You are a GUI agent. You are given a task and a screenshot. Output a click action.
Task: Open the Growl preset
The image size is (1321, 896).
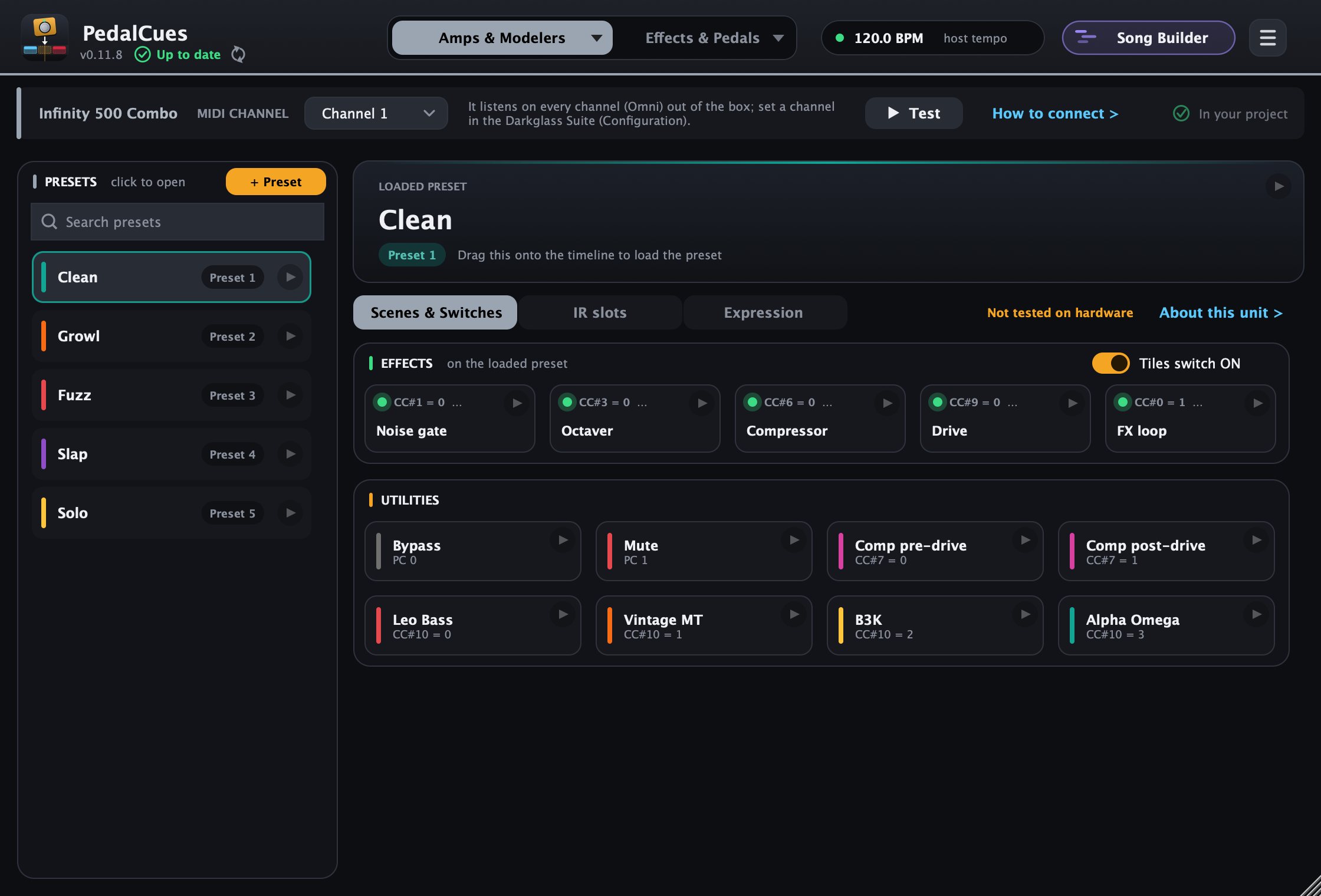point(172,336)
